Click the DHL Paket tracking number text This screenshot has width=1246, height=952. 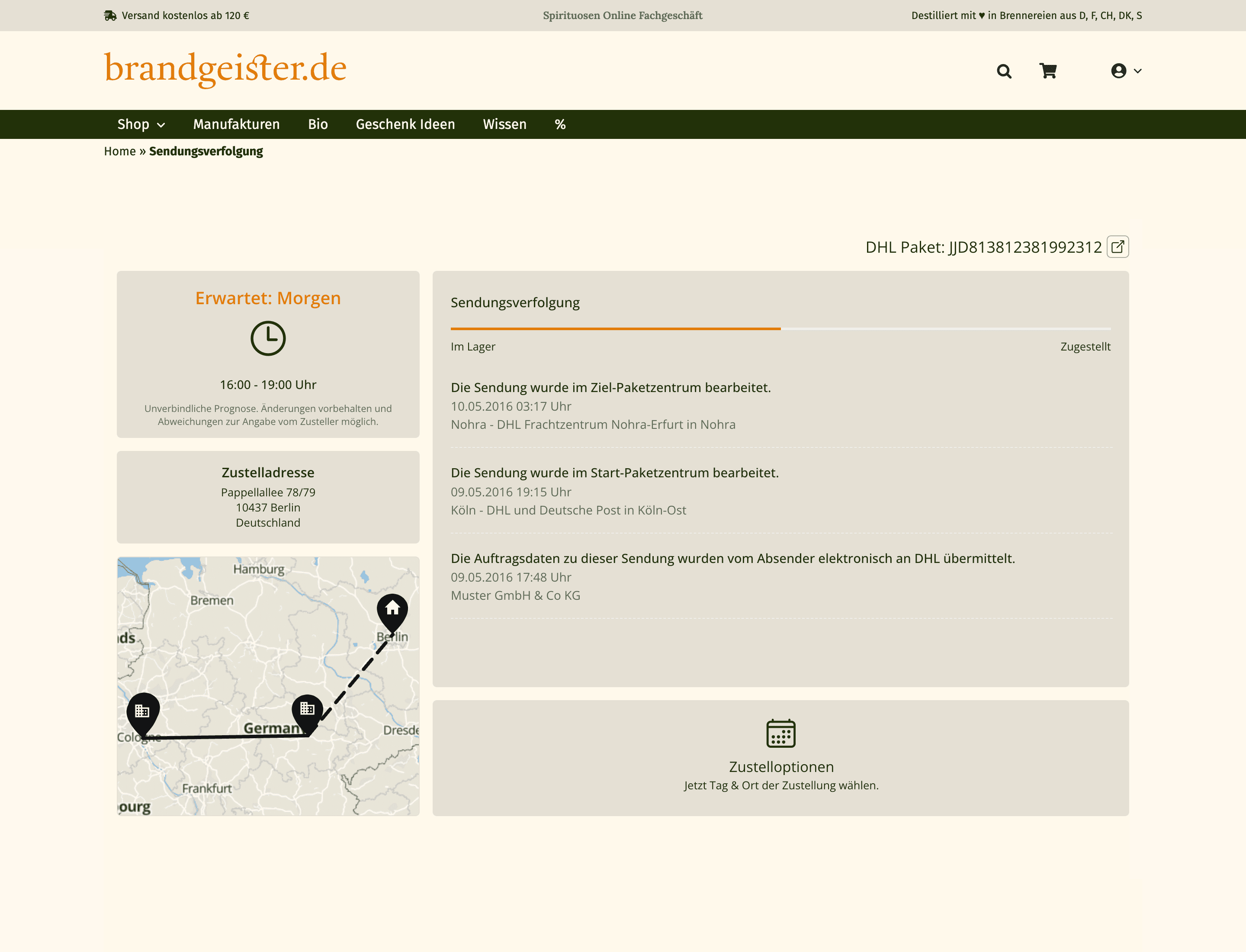click(x=983, y=247)
